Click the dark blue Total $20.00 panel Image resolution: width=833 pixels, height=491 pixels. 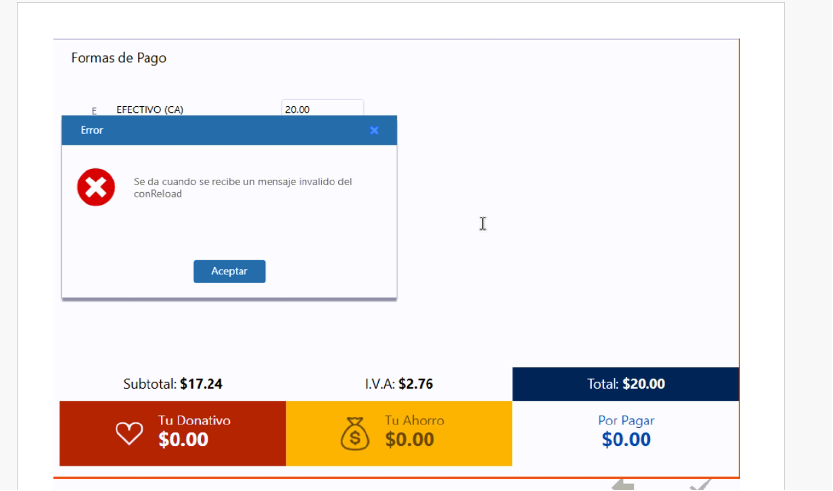625,384
